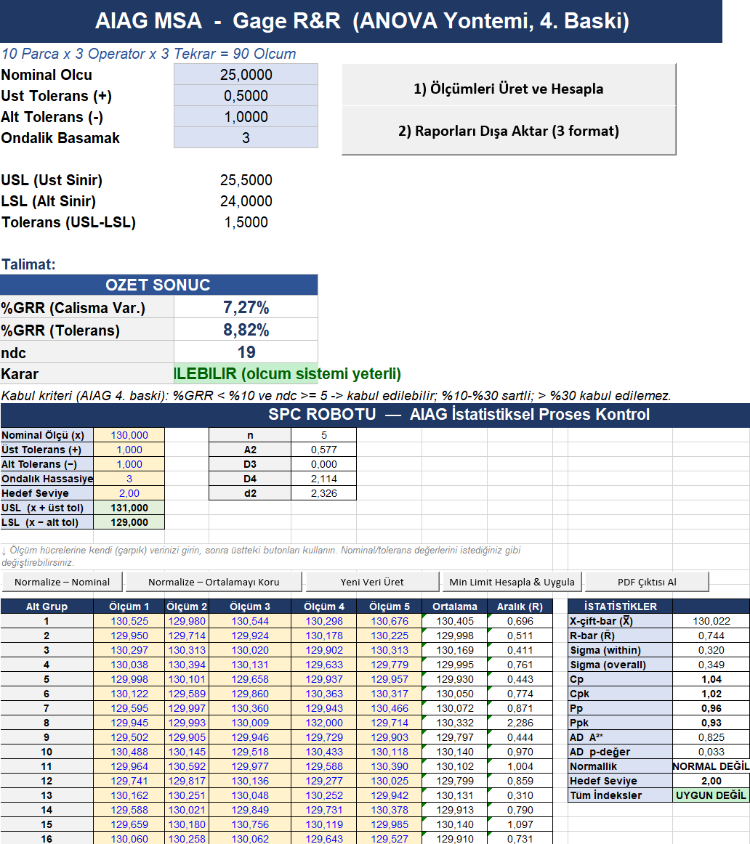This screenshot has height=844, width=750.
Task: Click 'Min Limit Hesapla & Uygula' button
Action: (x=511, y=582)
